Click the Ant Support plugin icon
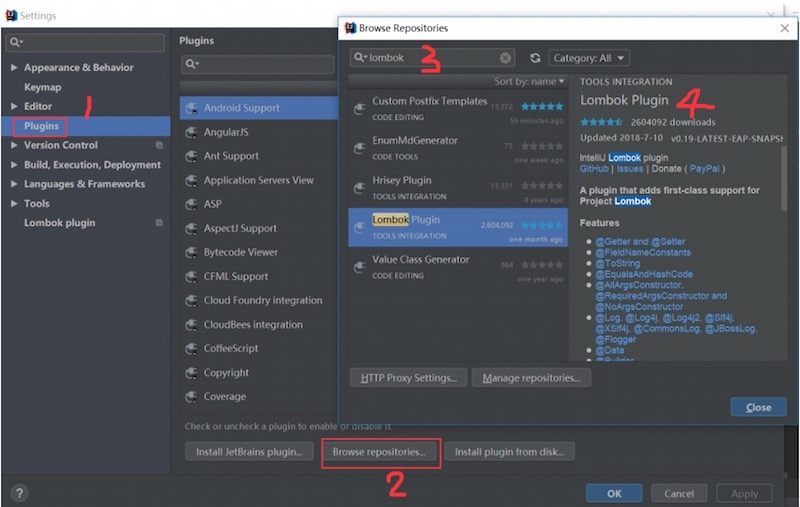The height and width of the screenshot is (507, 800). [x=192, y=156]
